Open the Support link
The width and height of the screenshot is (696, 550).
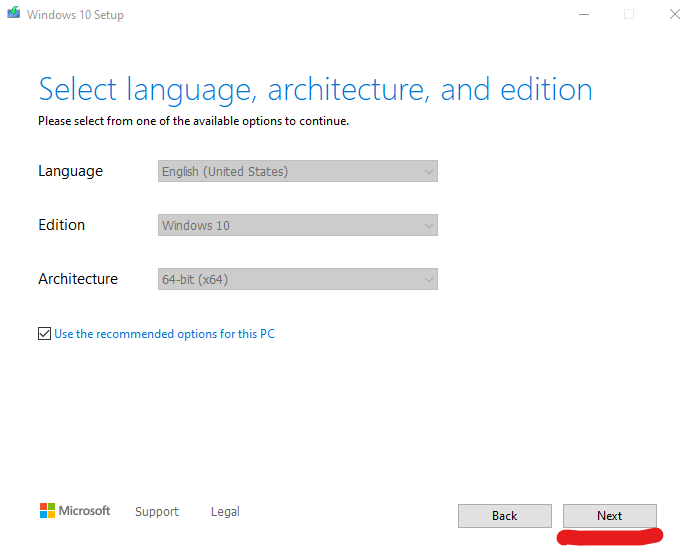click(x=157, y=512)
